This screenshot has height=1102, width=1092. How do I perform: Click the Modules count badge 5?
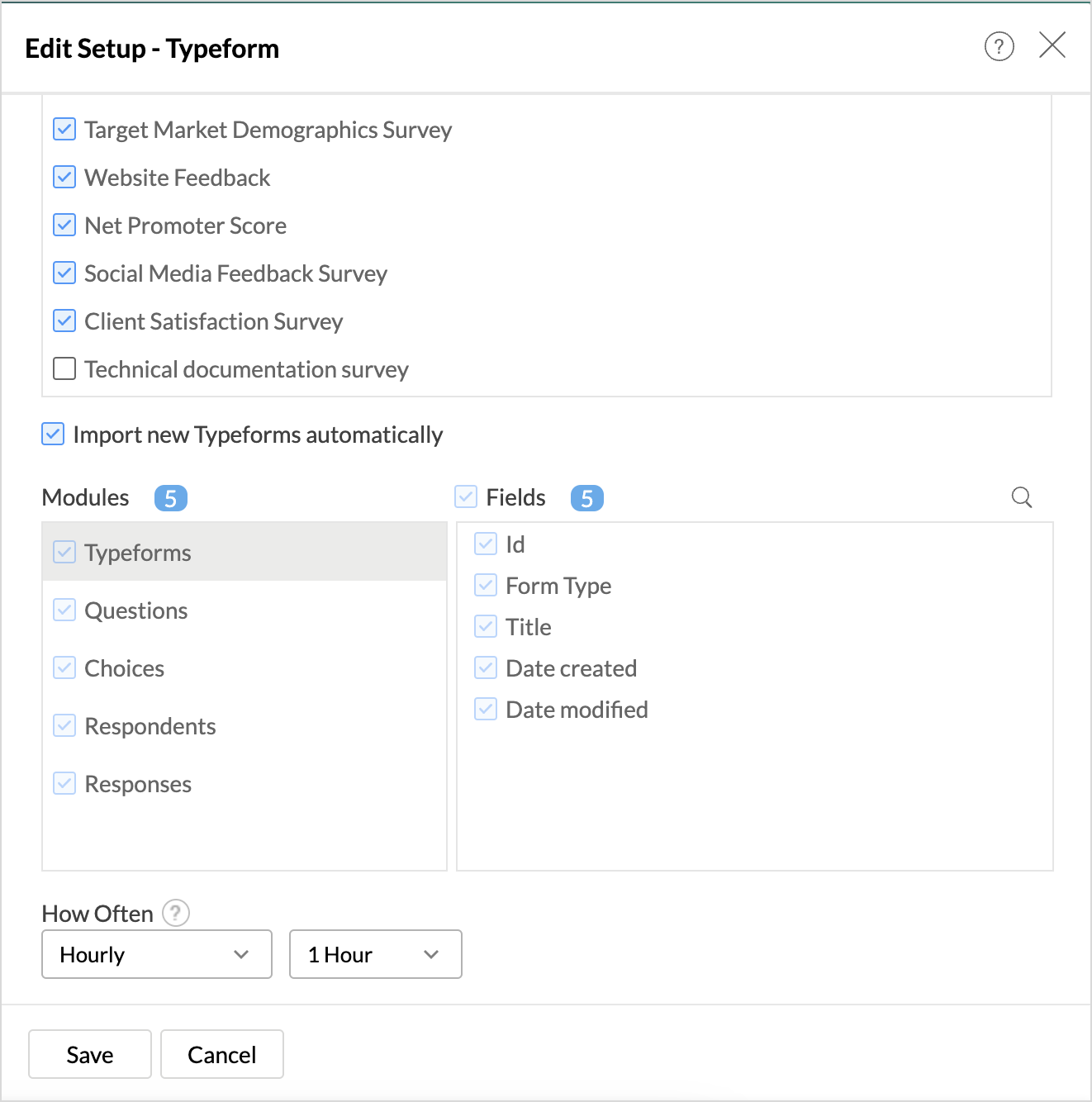pyautogui.click(x=171, y=498)
